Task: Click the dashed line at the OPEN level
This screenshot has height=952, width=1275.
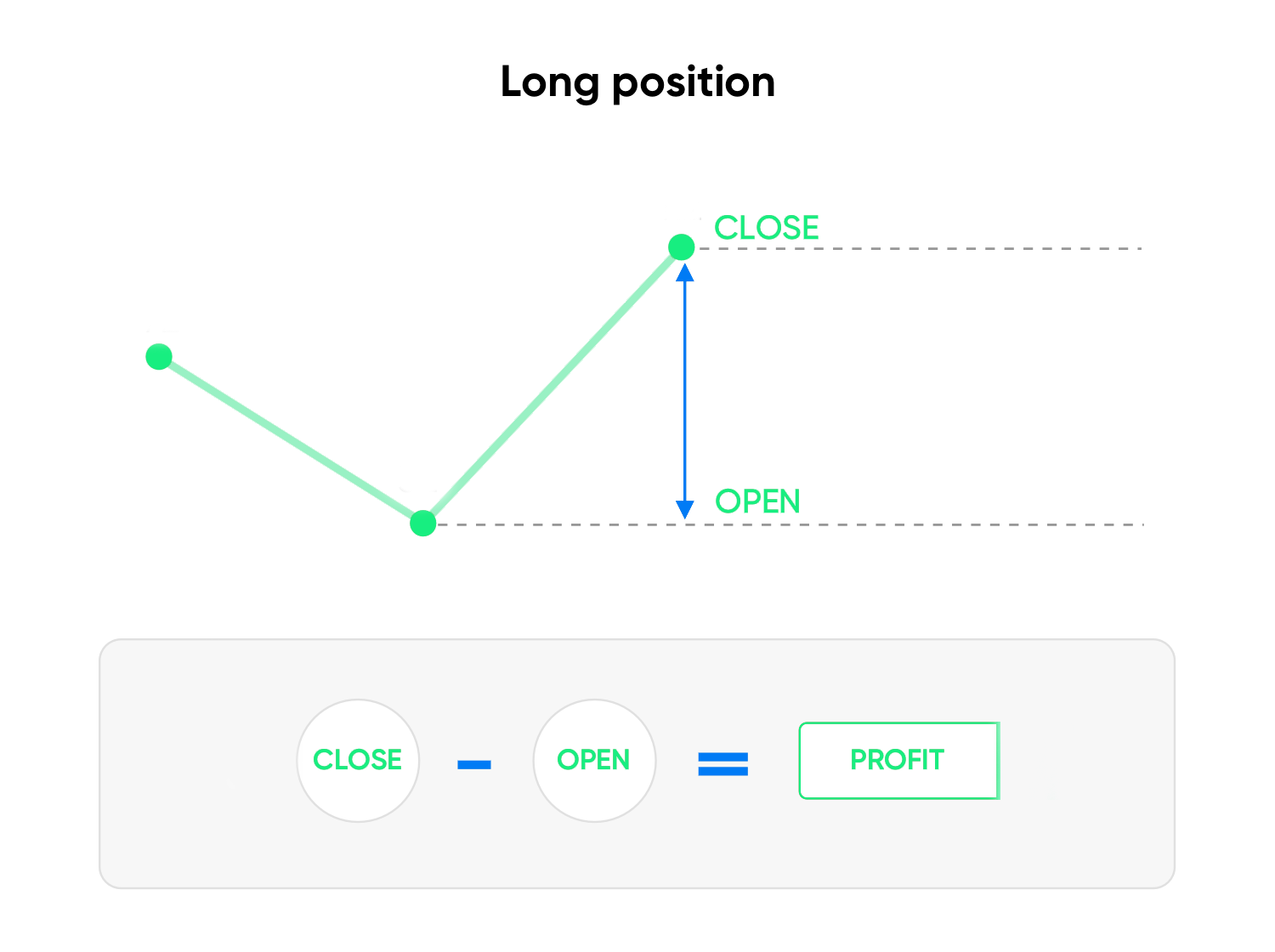Action: [790, 524]
